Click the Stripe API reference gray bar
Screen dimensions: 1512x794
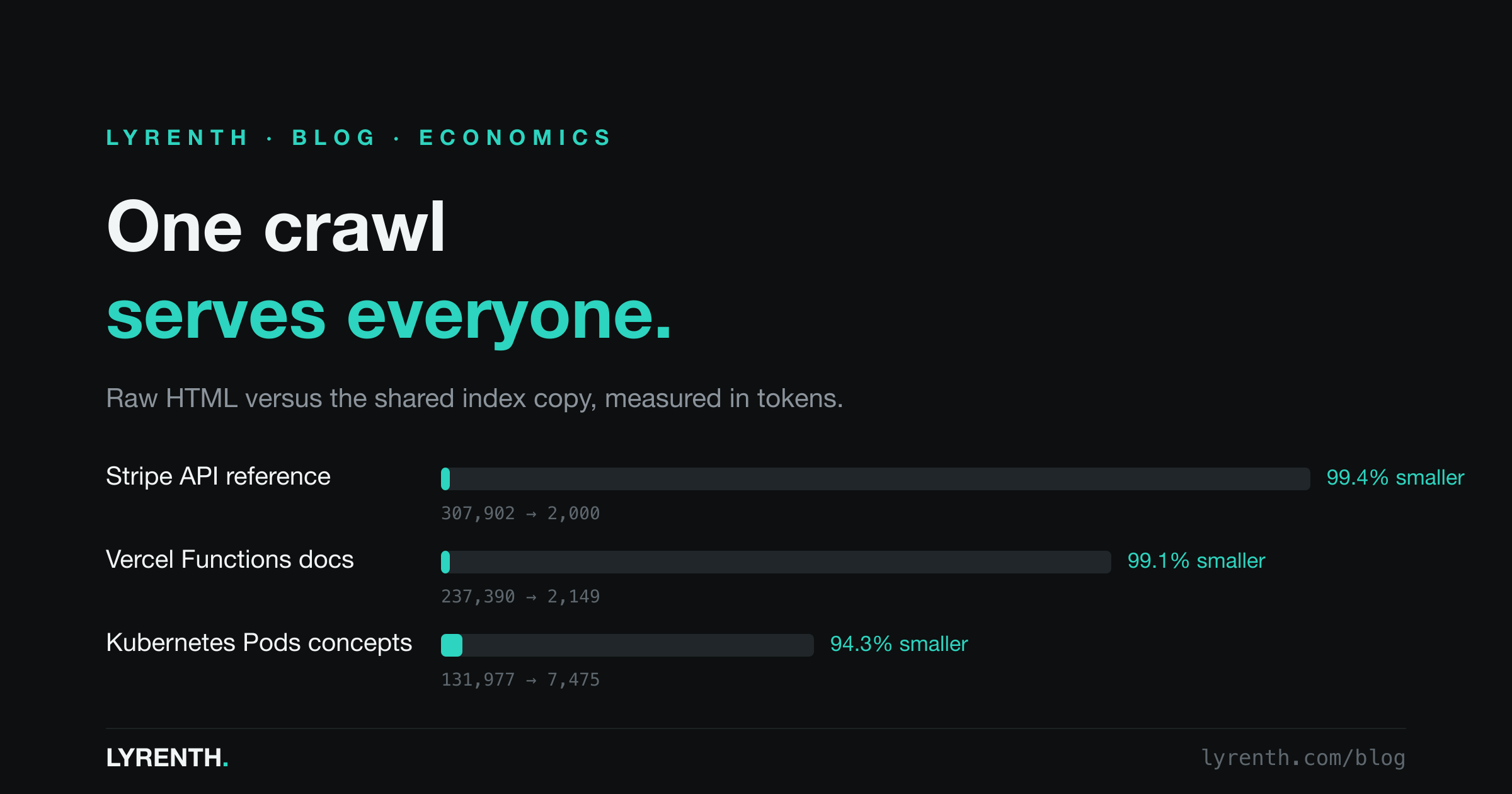point(876,479)
